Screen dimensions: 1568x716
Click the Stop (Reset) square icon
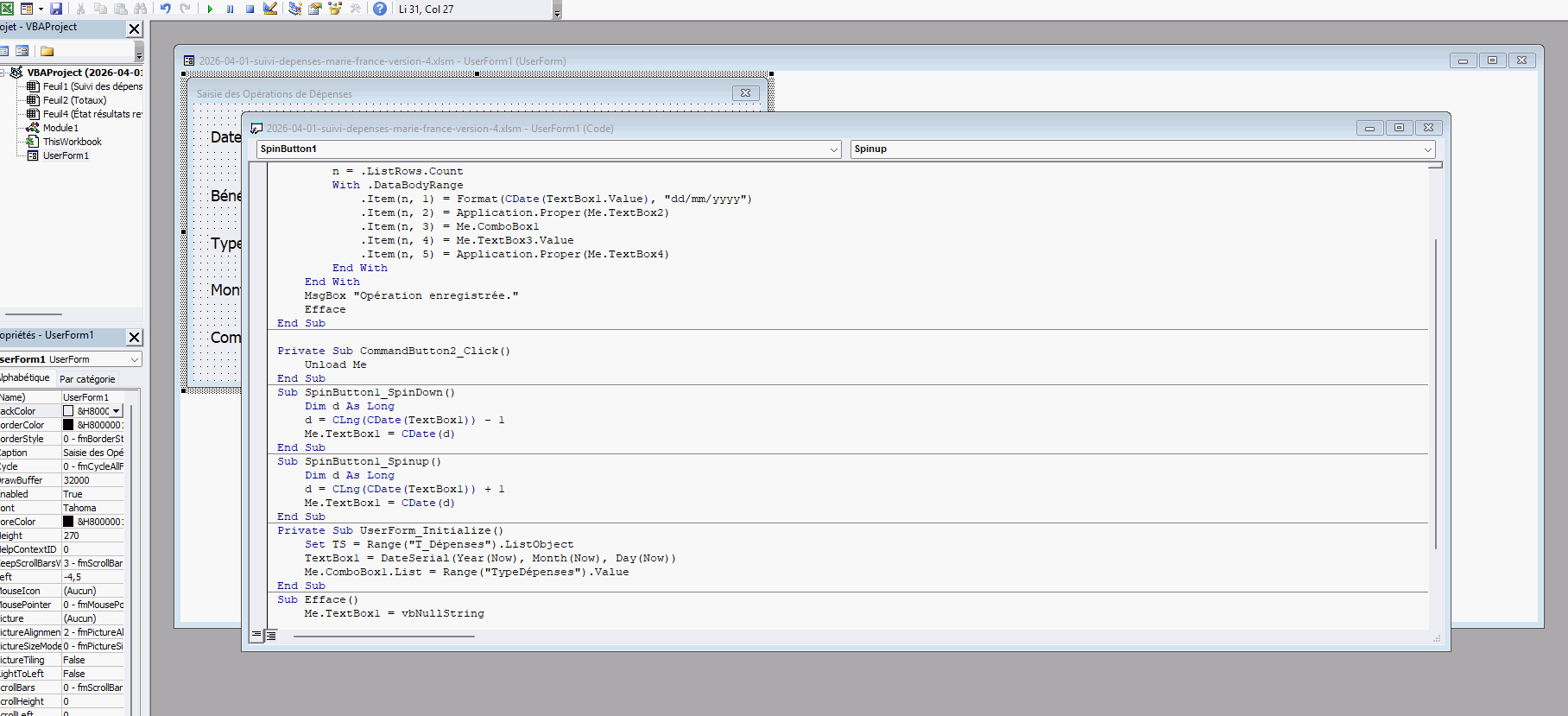[x=250, y=9]
